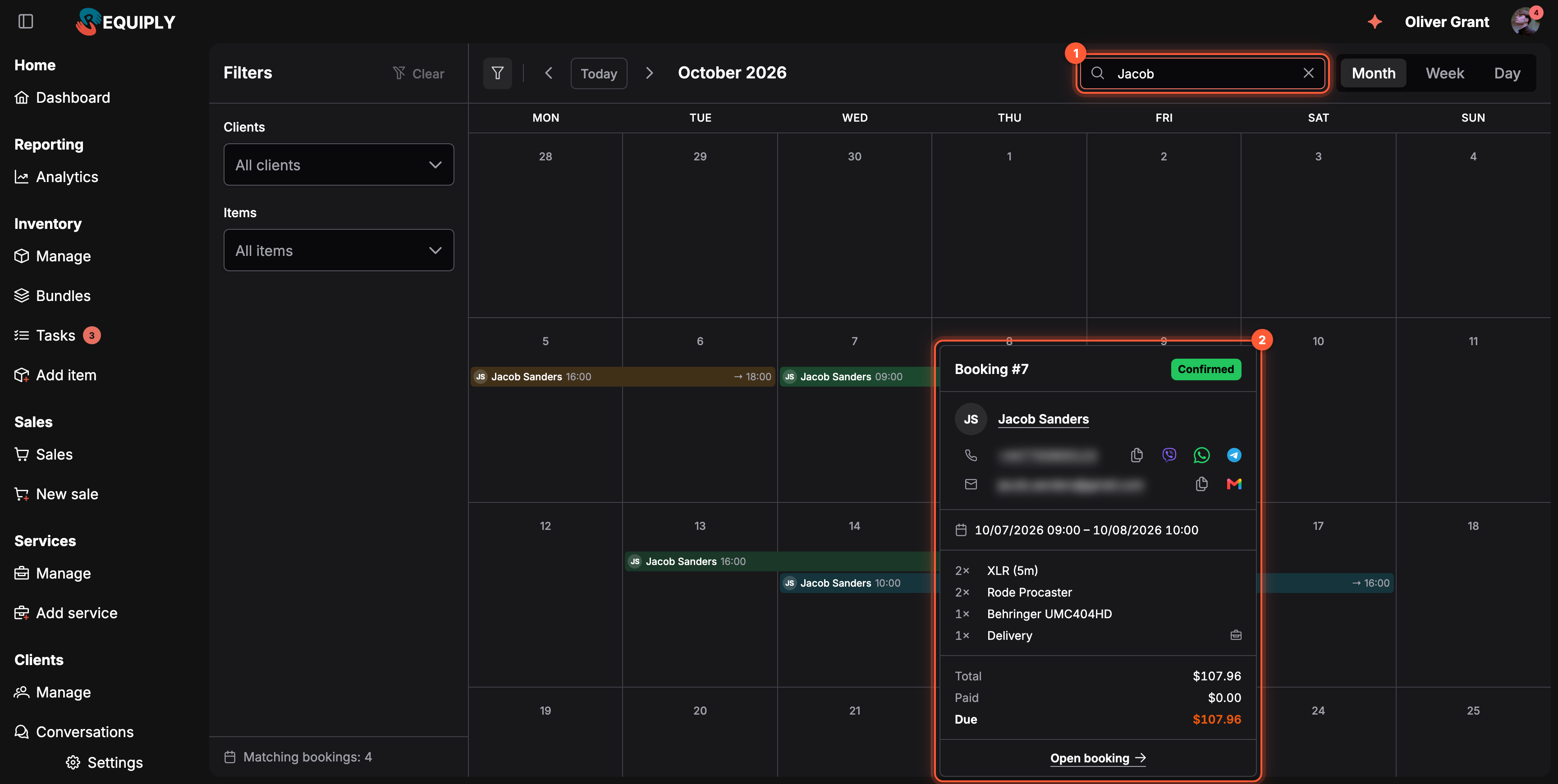Screen dimensions: 1558x784
Task: Switch to Month view
Action: (1374, 73)
